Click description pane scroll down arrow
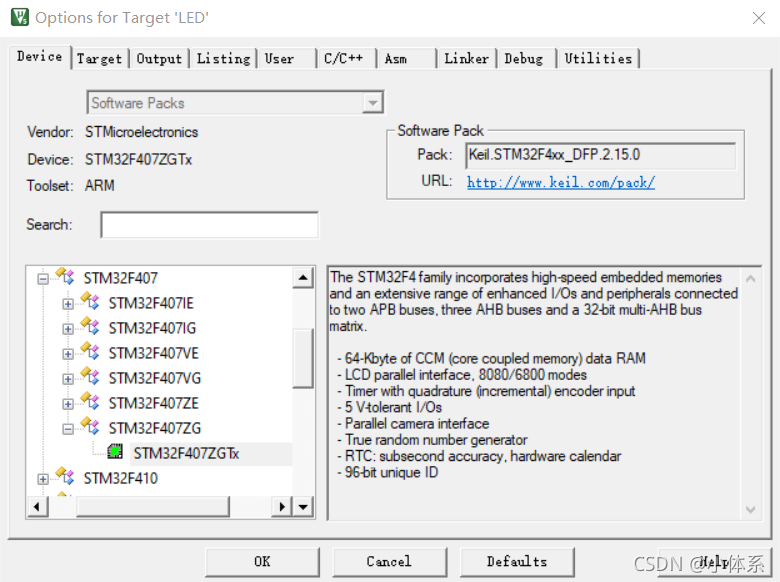The width and height of the screenshot is (780, 582). coord(751,509)
